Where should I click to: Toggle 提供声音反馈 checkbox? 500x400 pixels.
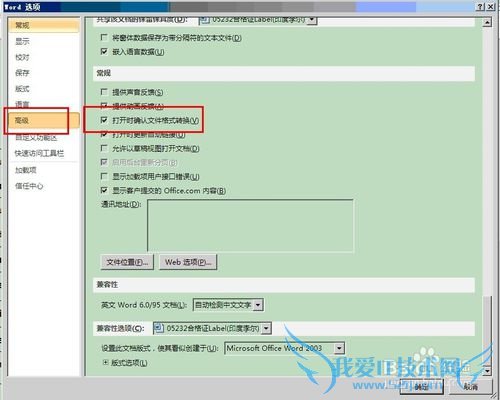point(104,92)
